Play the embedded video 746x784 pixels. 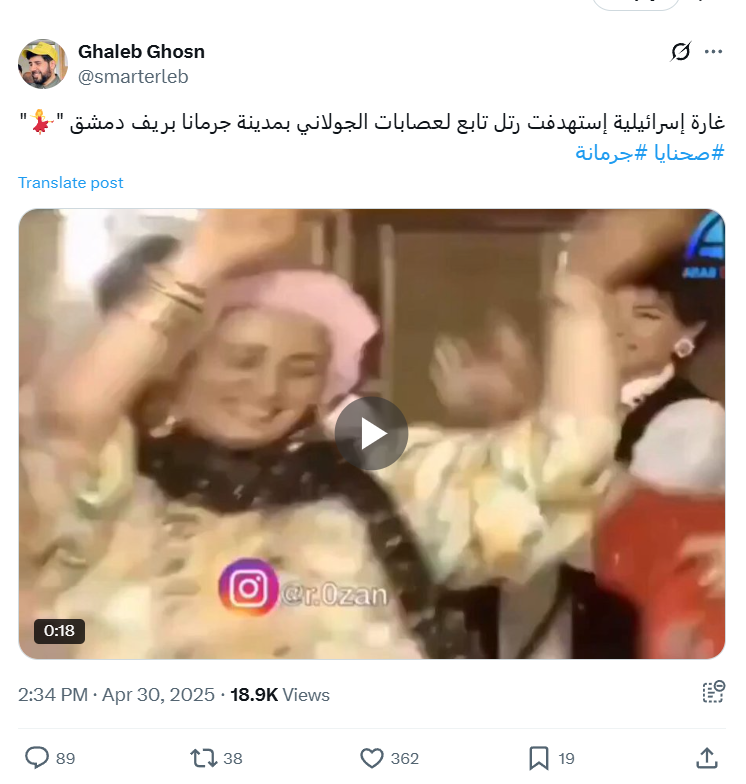click(x=372, y=434)
